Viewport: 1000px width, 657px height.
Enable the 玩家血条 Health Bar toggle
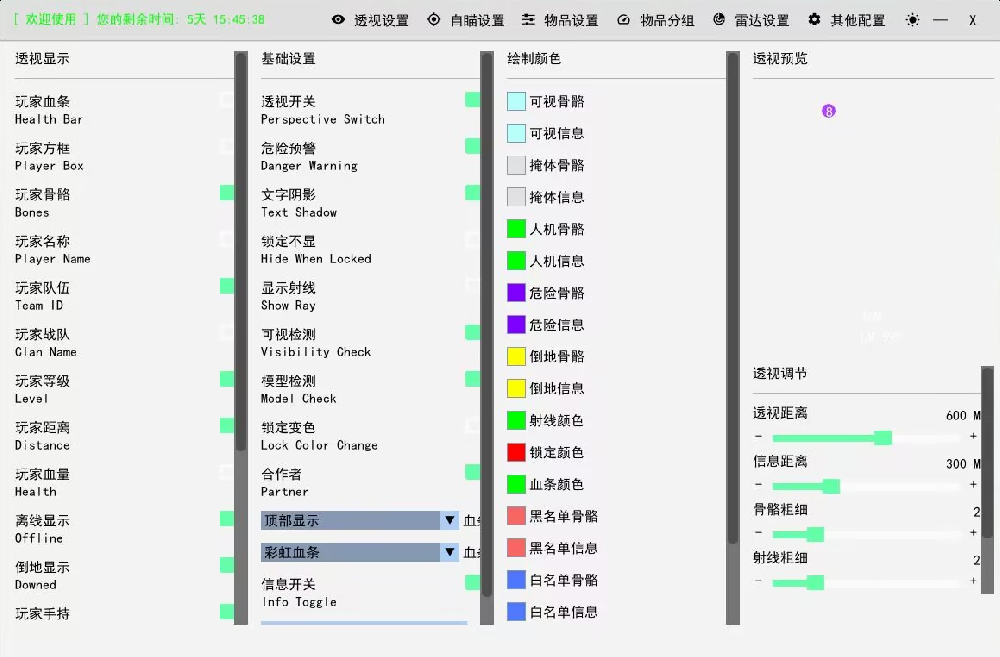point(227,100)
